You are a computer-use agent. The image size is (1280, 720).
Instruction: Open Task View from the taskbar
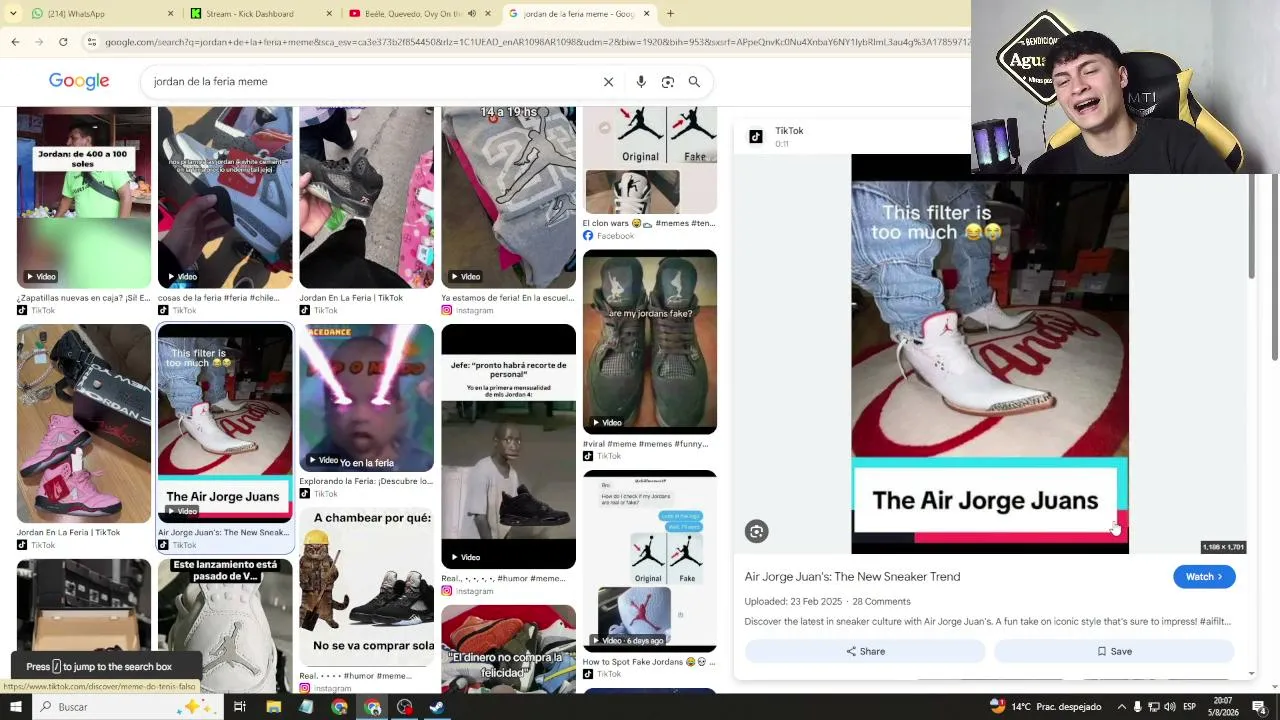point(240,707)
